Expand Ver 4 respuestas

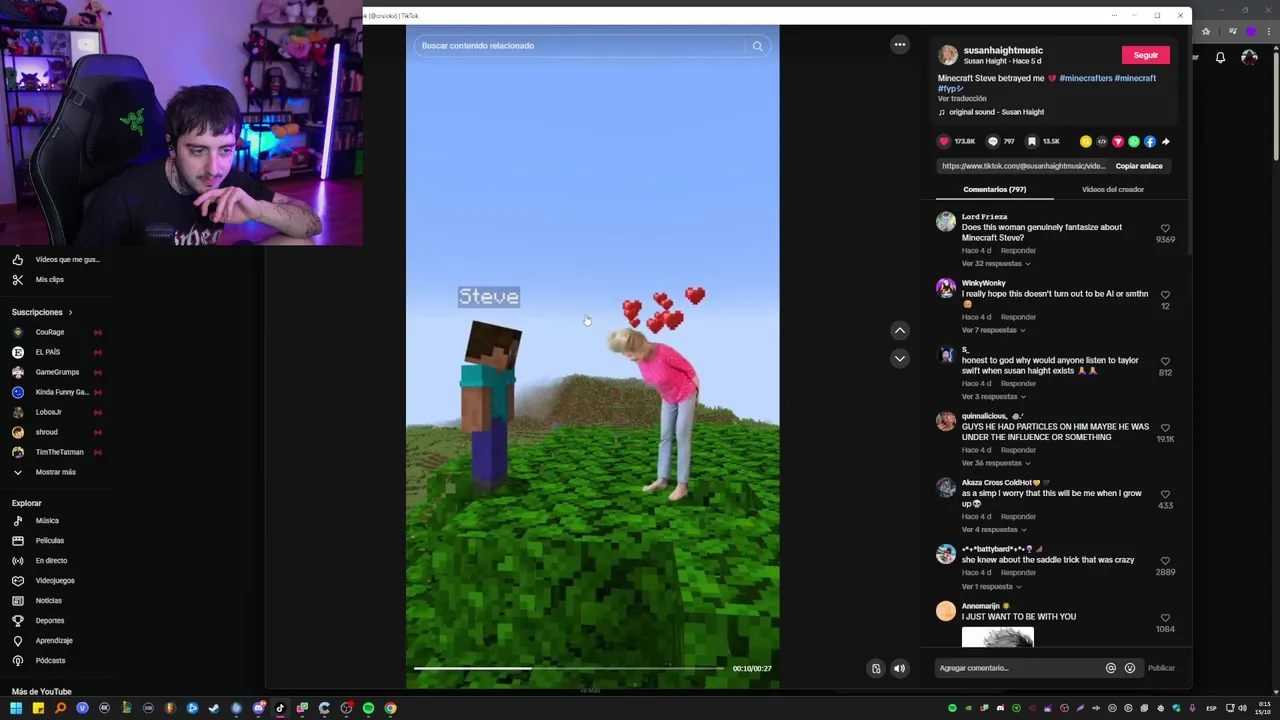coord(994,529)
